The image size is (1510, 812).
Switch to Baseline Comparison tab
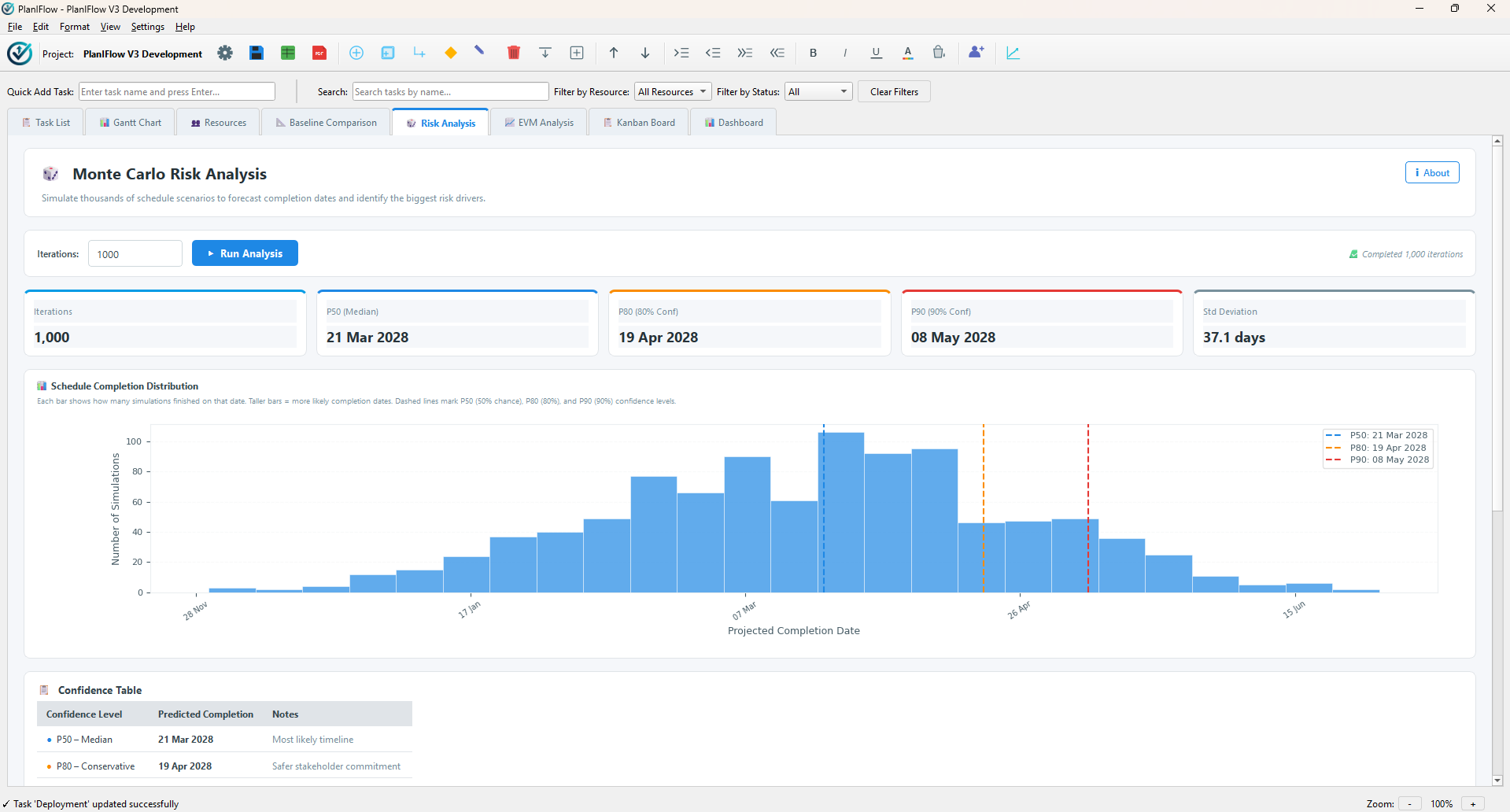326,123
